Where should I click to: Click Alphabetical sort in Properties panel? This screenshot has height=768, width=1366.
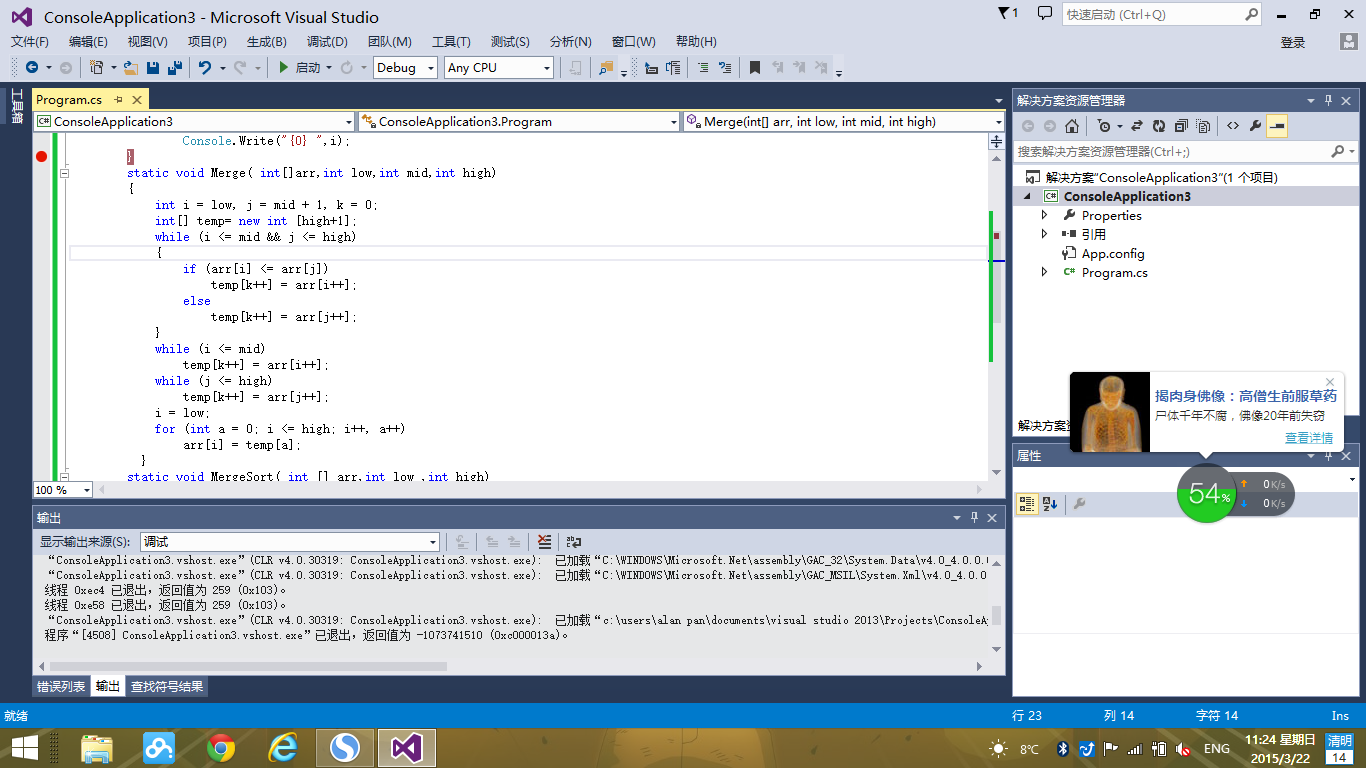(1050, 504)
